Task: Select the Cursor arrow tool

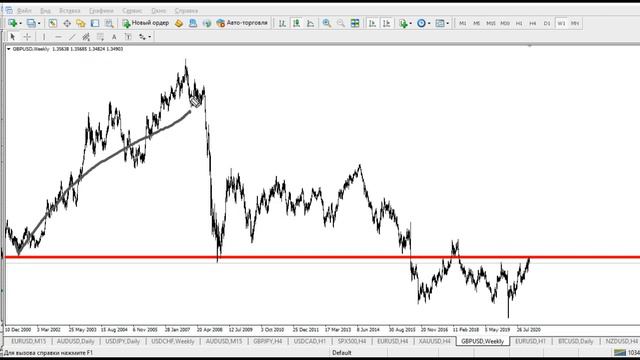Action: click(x=13, y=37)
